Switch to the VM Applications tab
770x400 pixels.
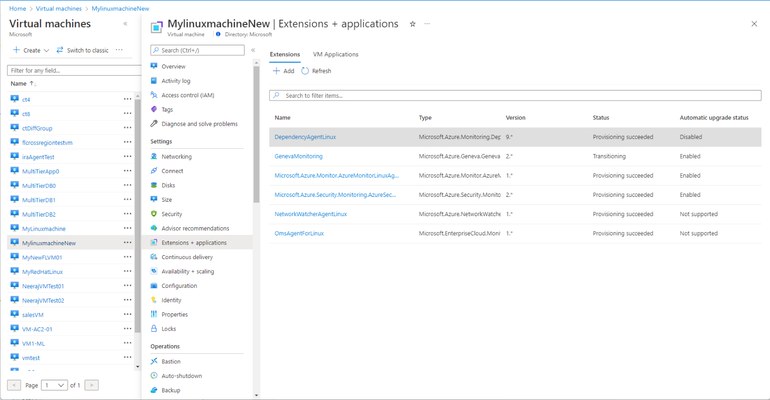[x=336, y=54]
